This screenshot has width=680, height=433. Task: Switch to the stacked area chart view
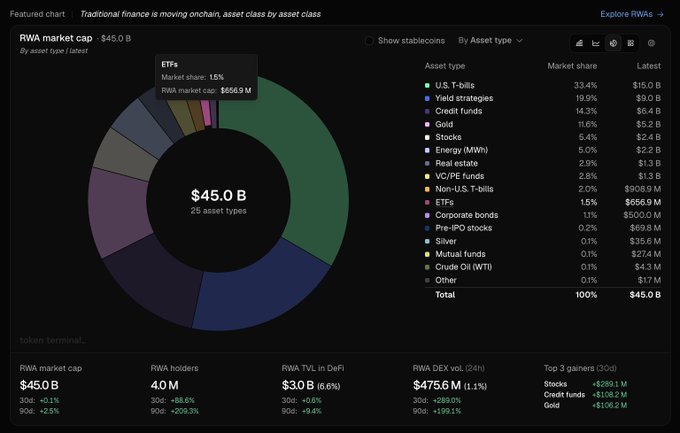(x=579, y=43)
